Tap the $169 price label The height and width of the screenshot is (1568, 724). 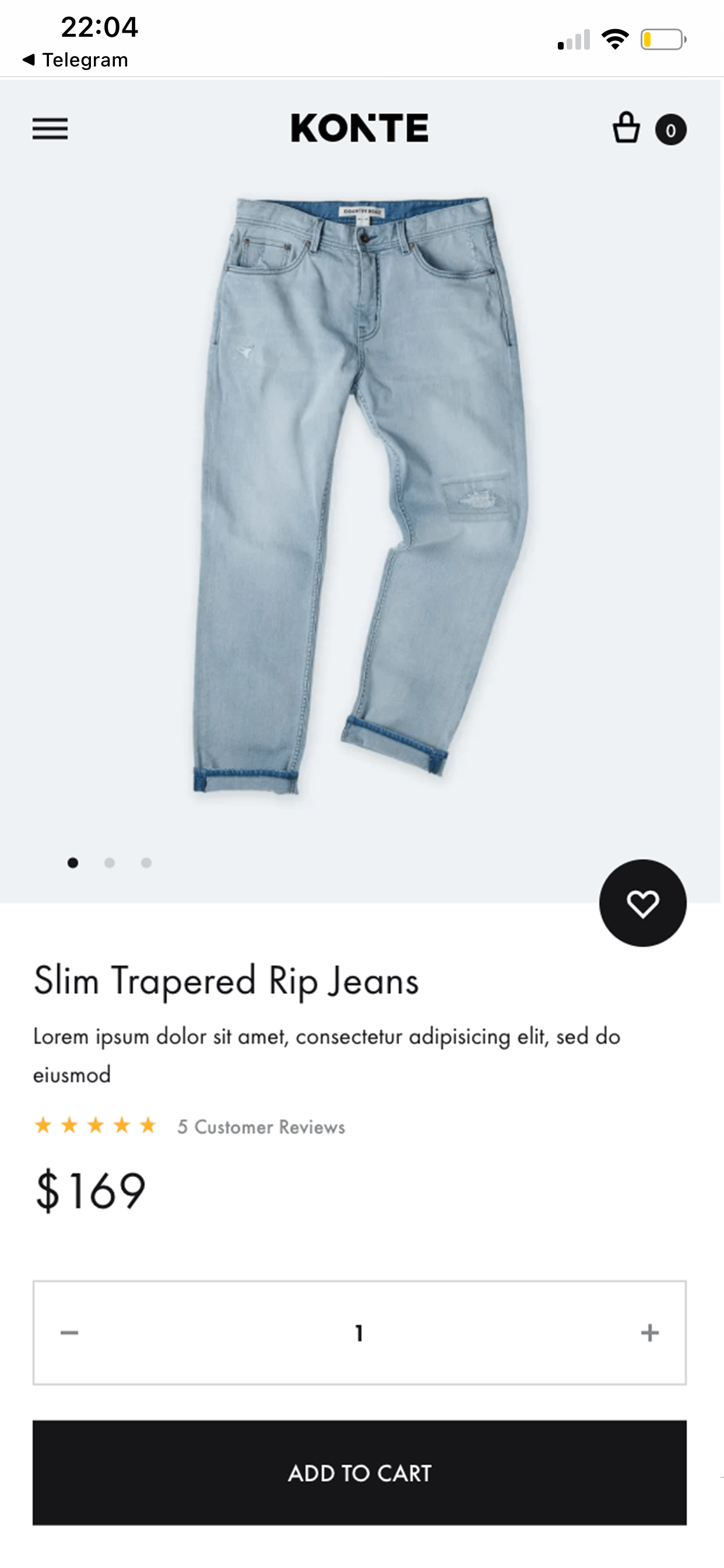click(90, 1191)
